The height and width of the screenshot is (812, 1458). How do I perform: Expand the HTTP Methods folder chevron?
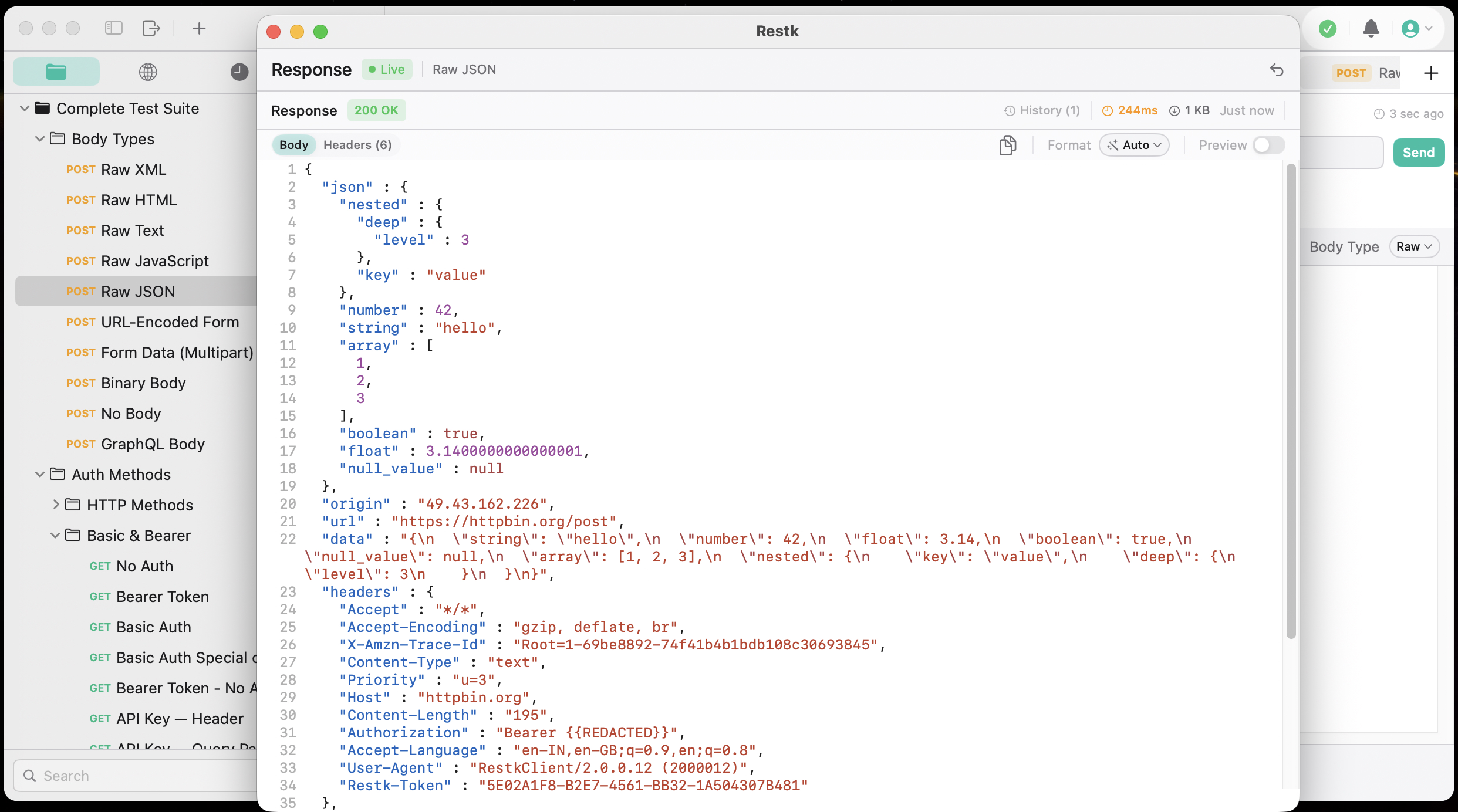[x=56, y=505]
